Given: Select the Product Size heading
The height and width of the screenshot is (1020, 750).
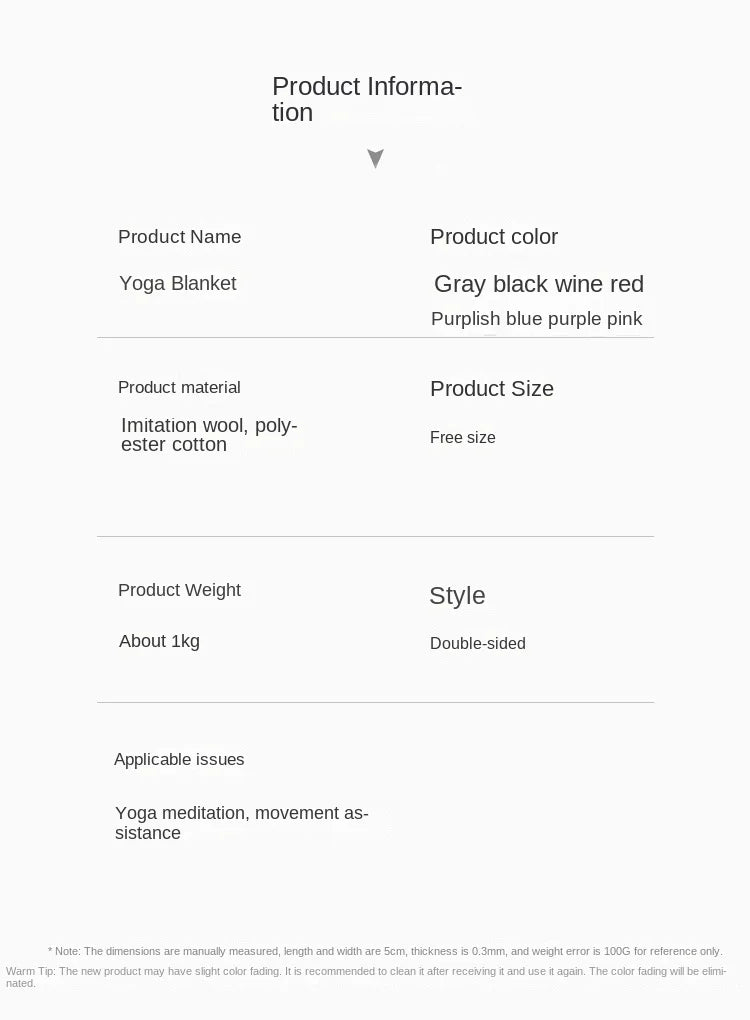Looking at the screenshot, I should (x=492, y=389).
